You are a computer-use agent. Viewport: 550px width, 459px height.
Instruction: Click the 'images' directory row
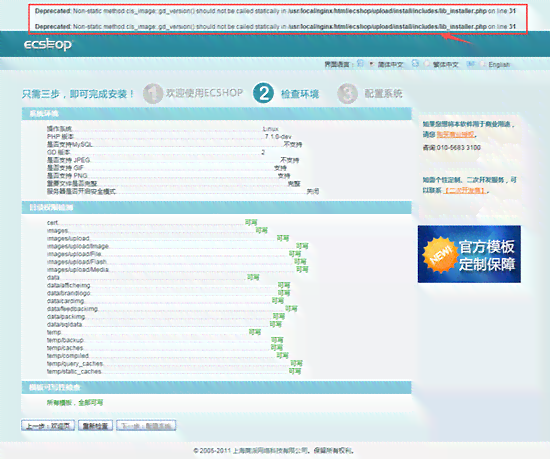coord(157,230)
